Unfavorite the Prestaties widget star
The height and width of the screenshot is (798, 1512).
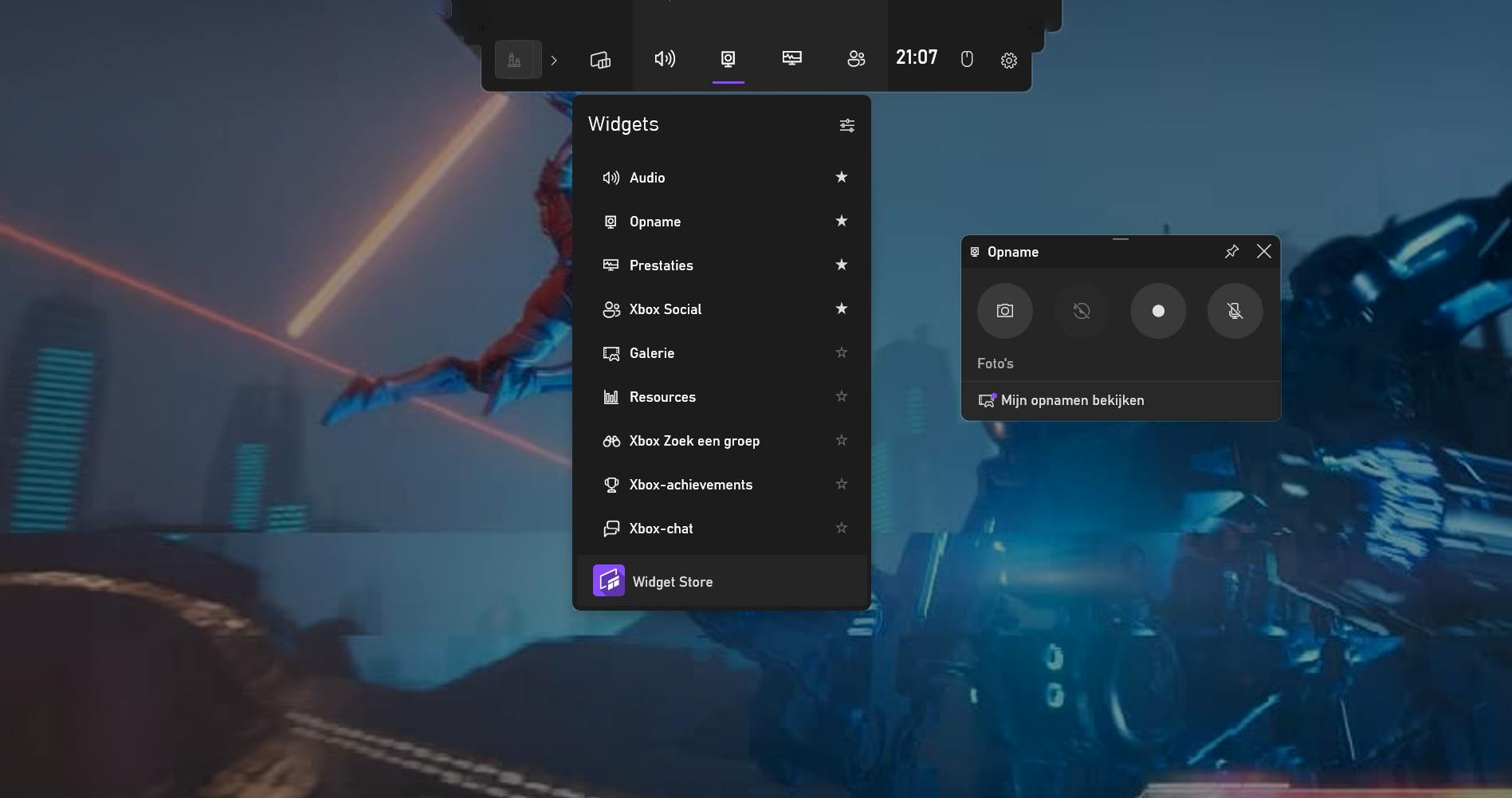coord(842,265)
